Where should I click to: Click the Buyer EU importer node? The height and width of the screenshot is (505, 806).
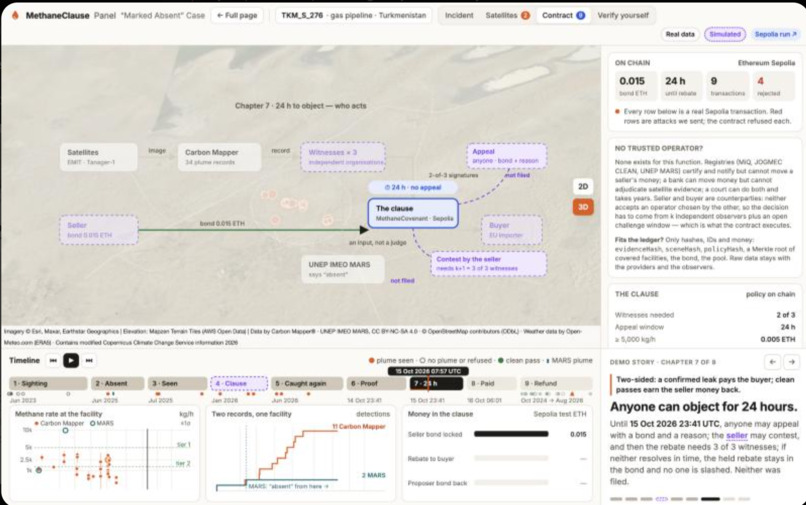[x=511, y=230]
